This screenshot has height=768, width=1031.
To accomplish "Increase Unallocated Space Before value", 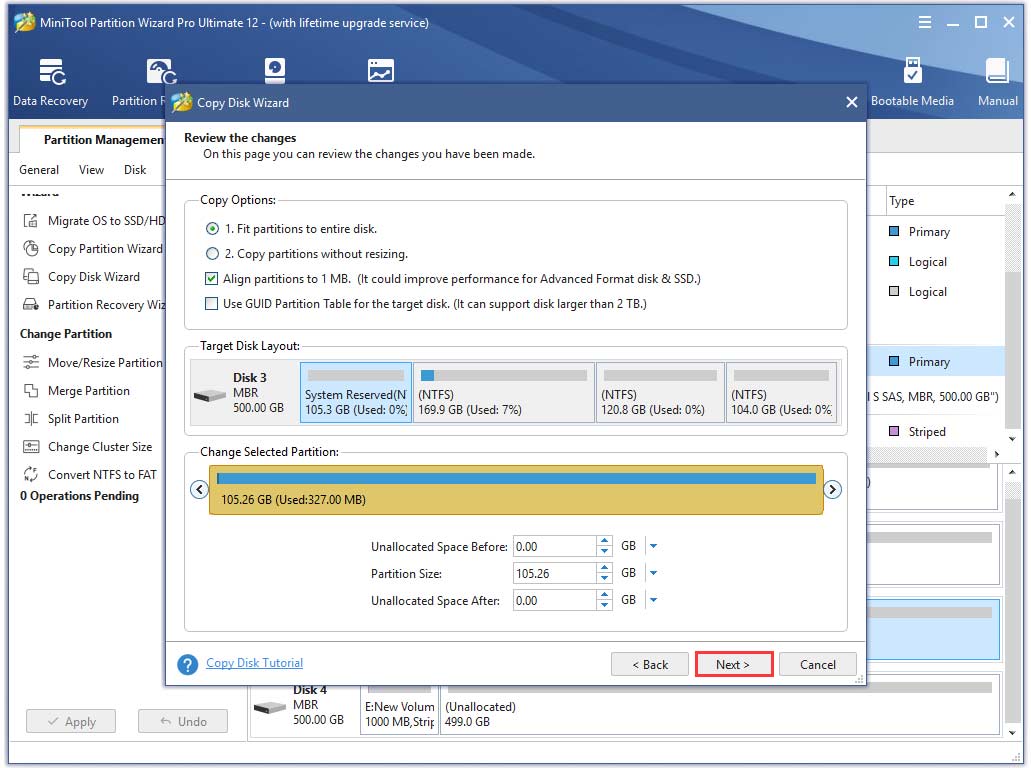I will pos(604,540).
